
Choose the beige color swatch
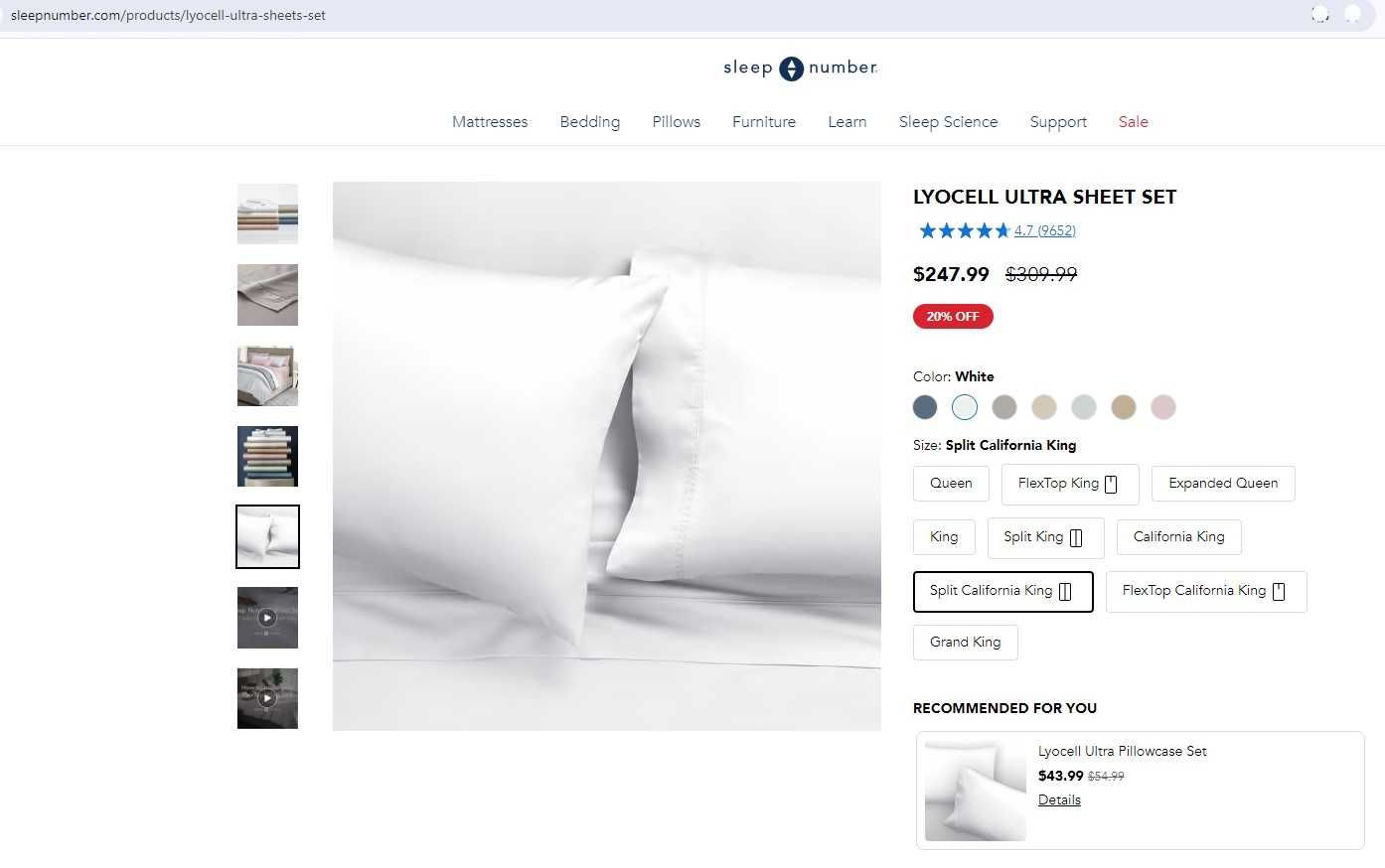[1044, 407]
